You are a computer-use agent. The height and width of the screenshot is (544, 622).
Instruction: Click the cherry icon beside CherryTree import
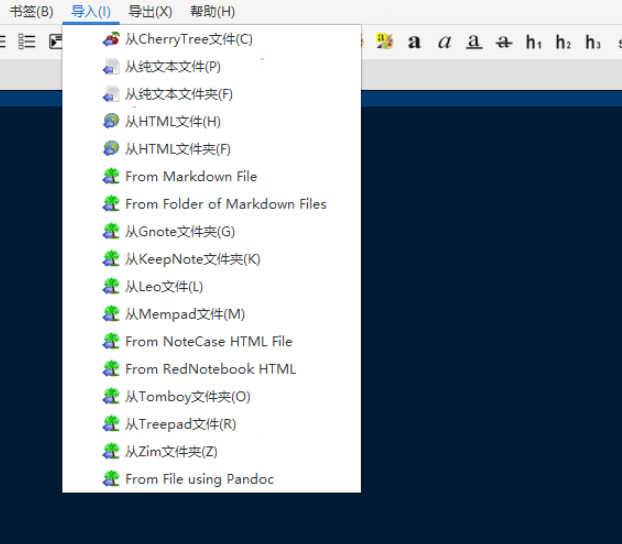tap(111, 39)
